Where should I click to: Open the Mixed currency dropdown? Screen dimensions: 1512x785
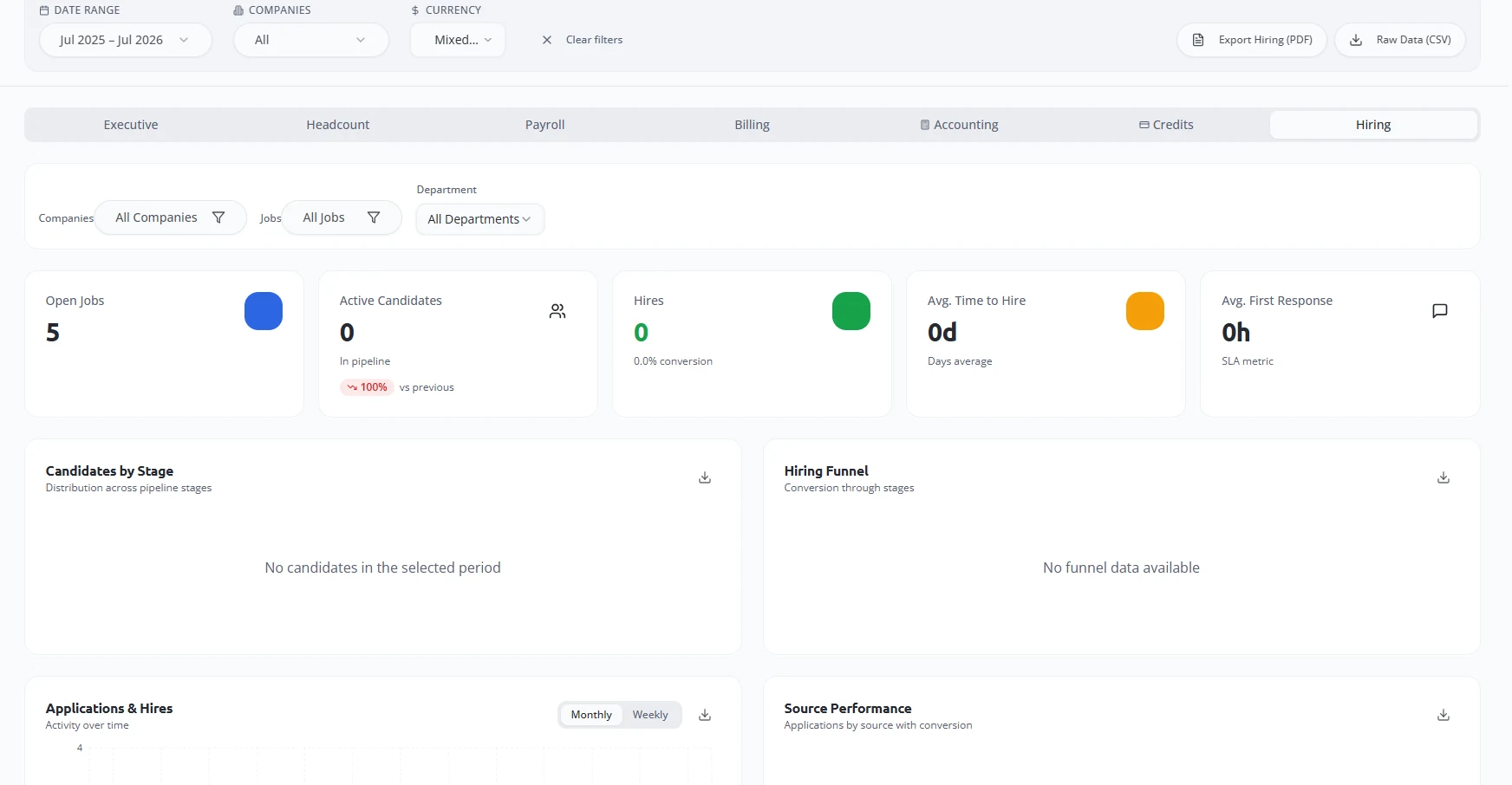(x=458, y=40)
